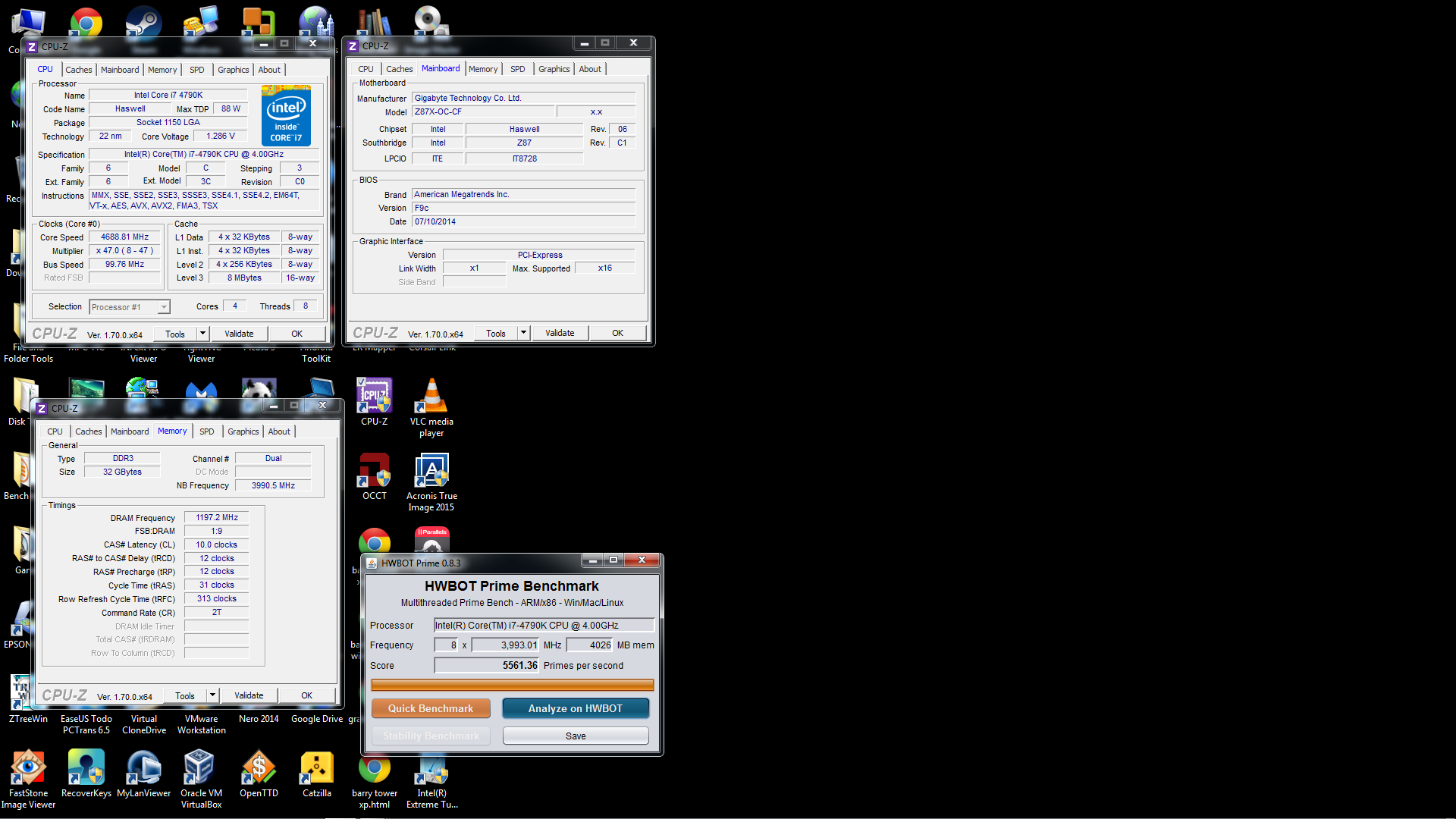Viewport: 1456px width, 819px height.
Task: Open the bookshelf desktop shortcut
Action: (x=374, y=21)
